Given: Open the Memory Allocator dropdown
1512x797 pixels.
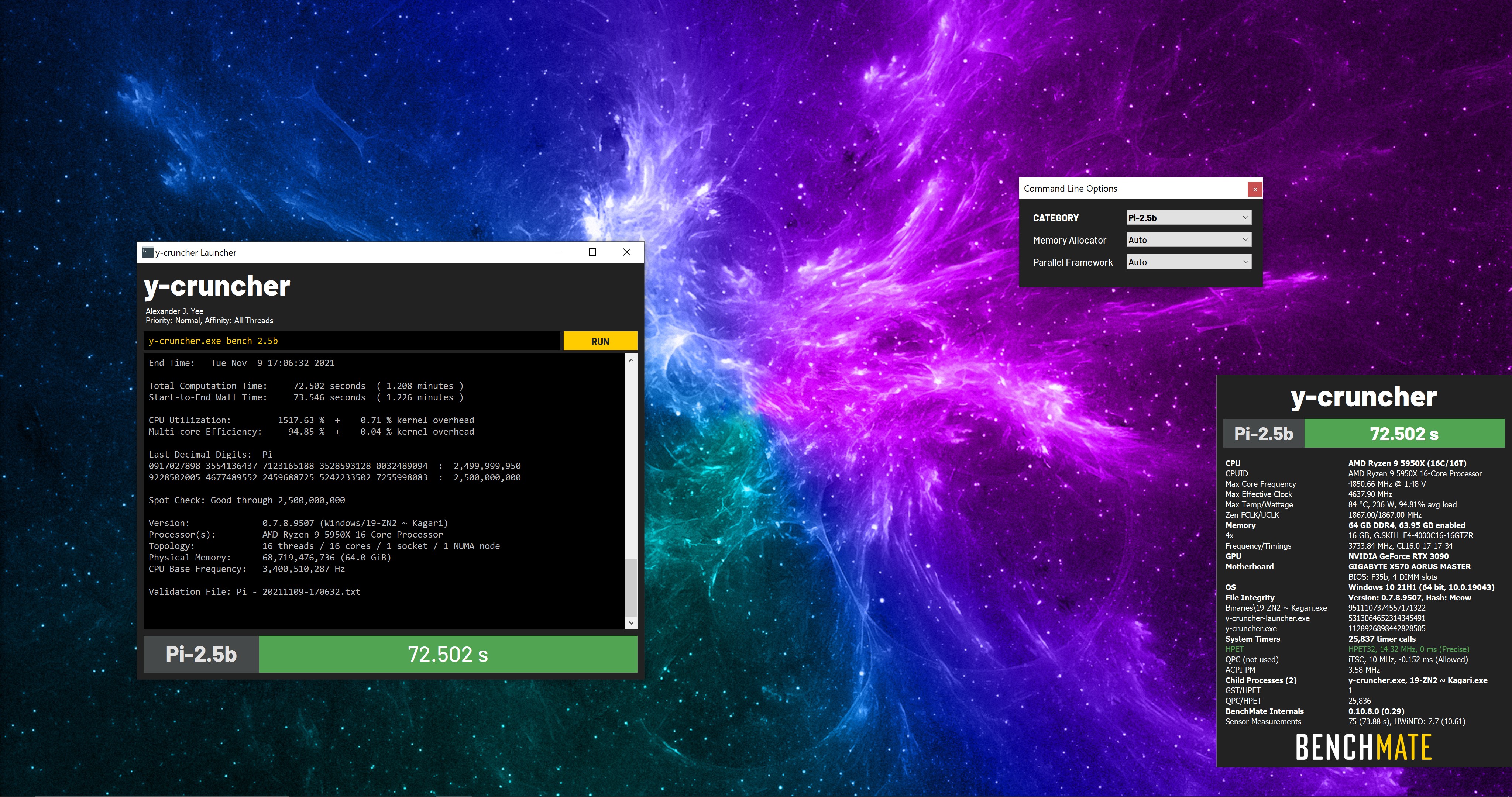Looking at the screenshot, I should point(1189,240).
